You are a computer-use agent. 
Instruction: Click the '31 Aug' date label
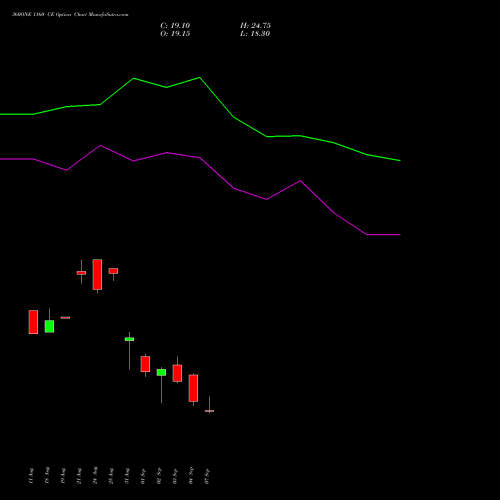tap(127, 476)
